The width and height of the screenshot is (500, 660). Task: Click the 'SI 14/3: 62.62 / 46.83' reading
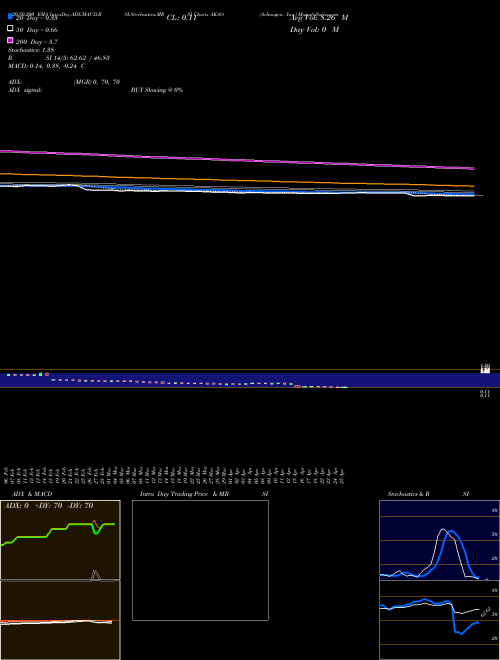coord(77,58)
